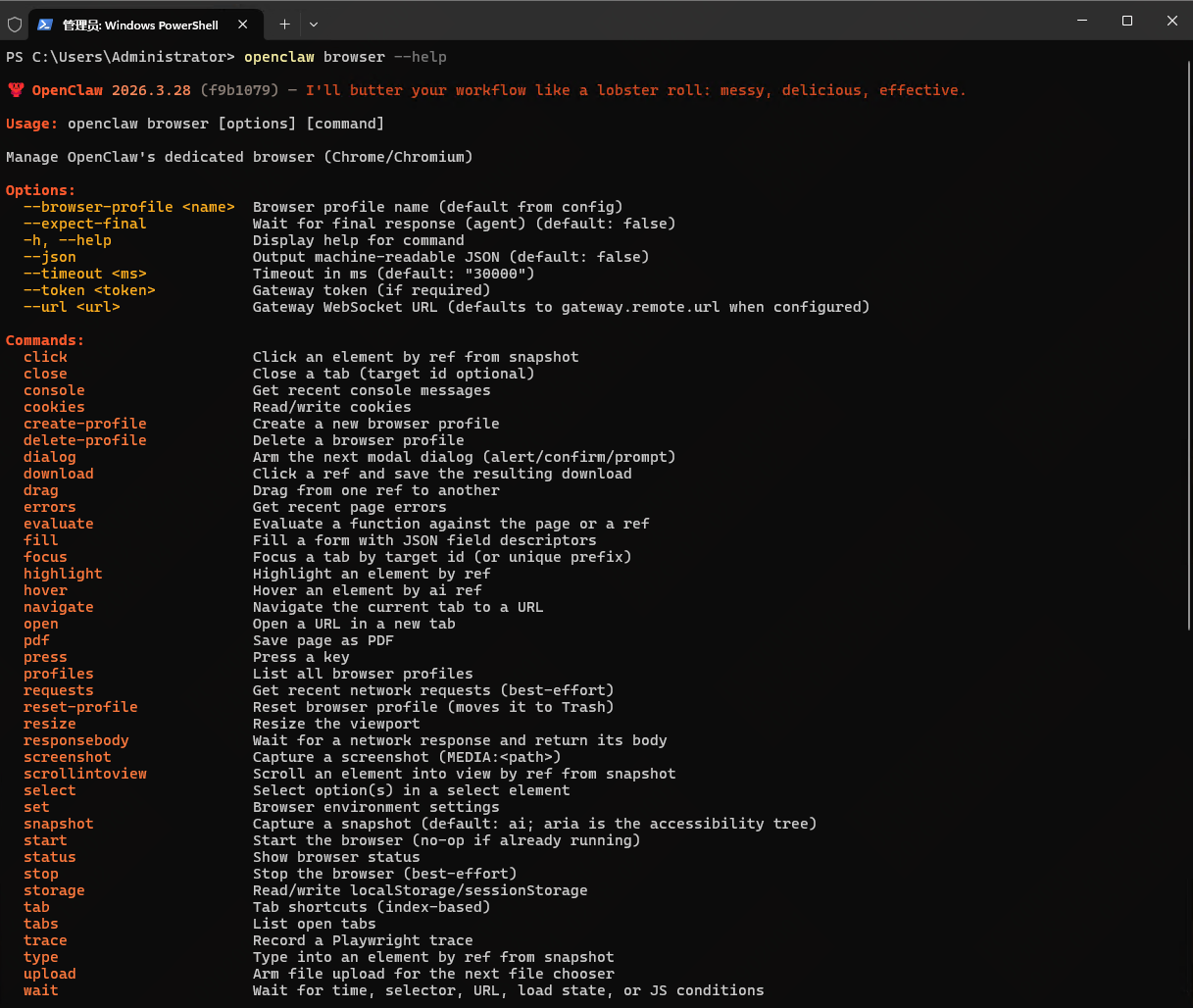Click the 'highlight' command name

click(64, 574)
